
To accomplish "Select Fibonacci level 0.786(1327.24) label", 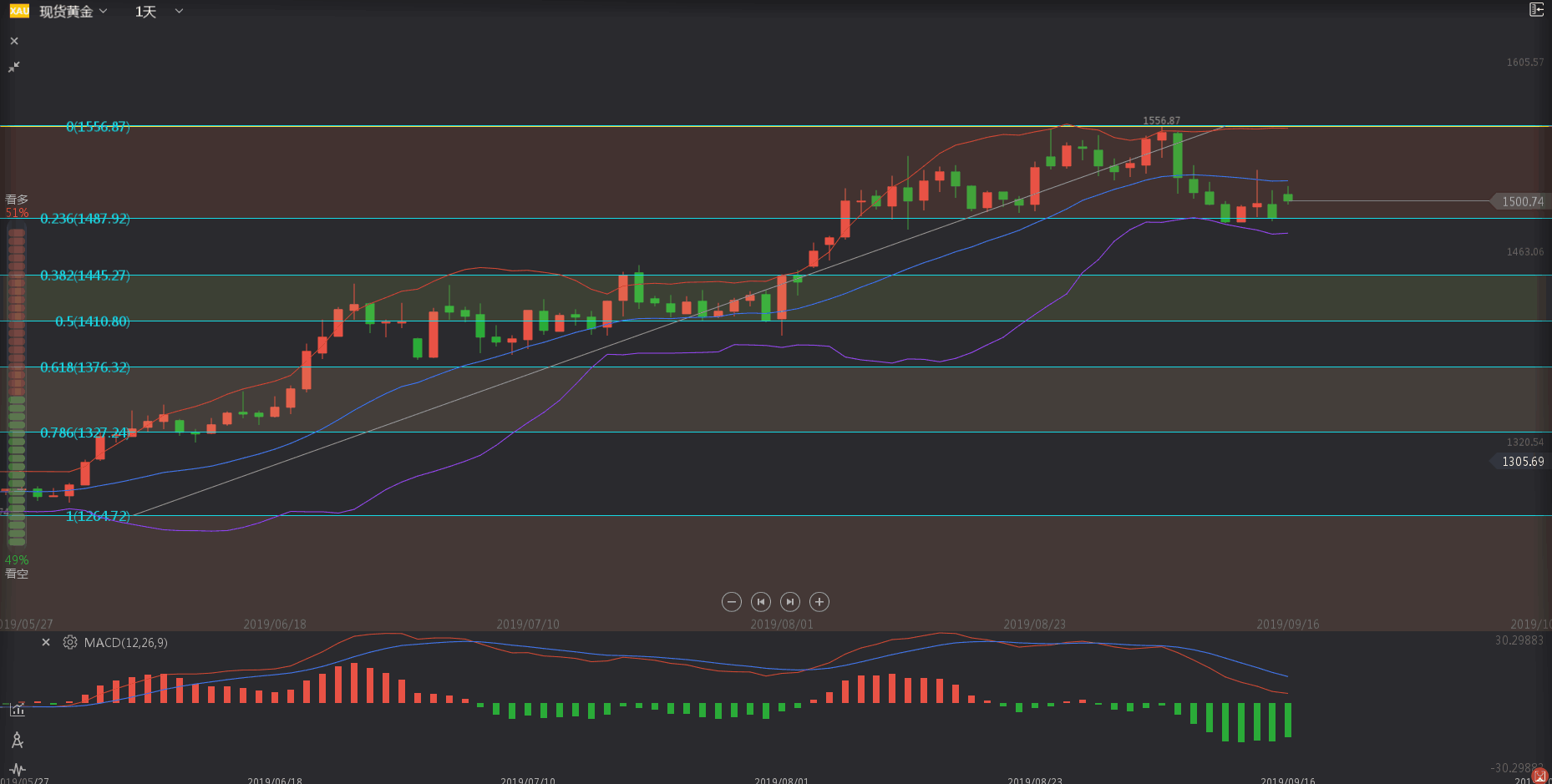I will pyautogui.click(x=85, y=432).
